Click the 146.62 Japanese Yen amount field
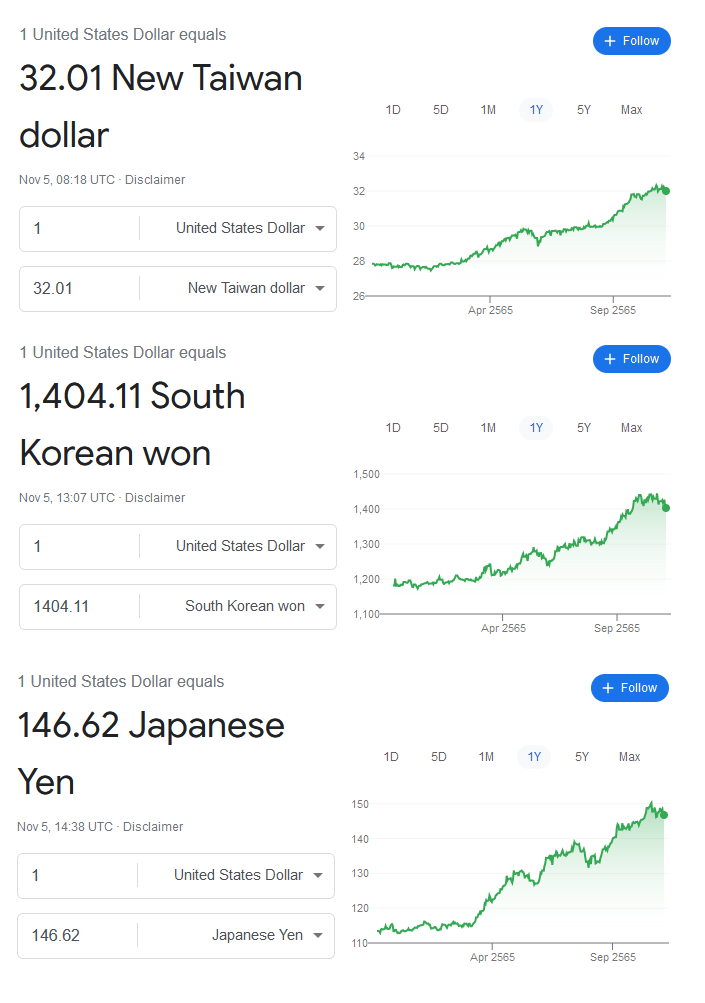The width and height of the screenshot is (705, 1003). (x=78, y=935)
